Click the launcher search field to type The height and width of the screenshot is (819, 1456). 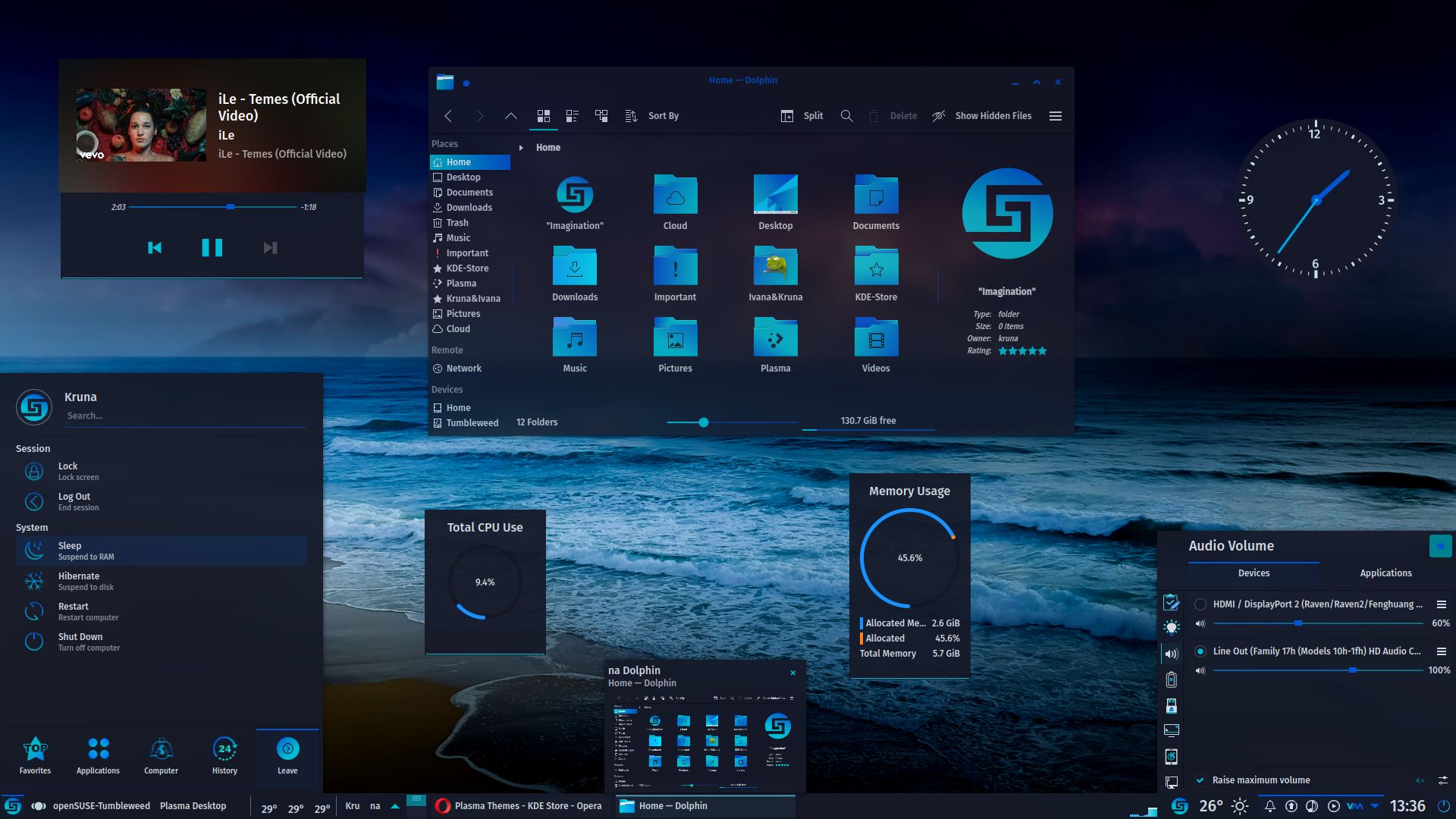tap(186, 415)
